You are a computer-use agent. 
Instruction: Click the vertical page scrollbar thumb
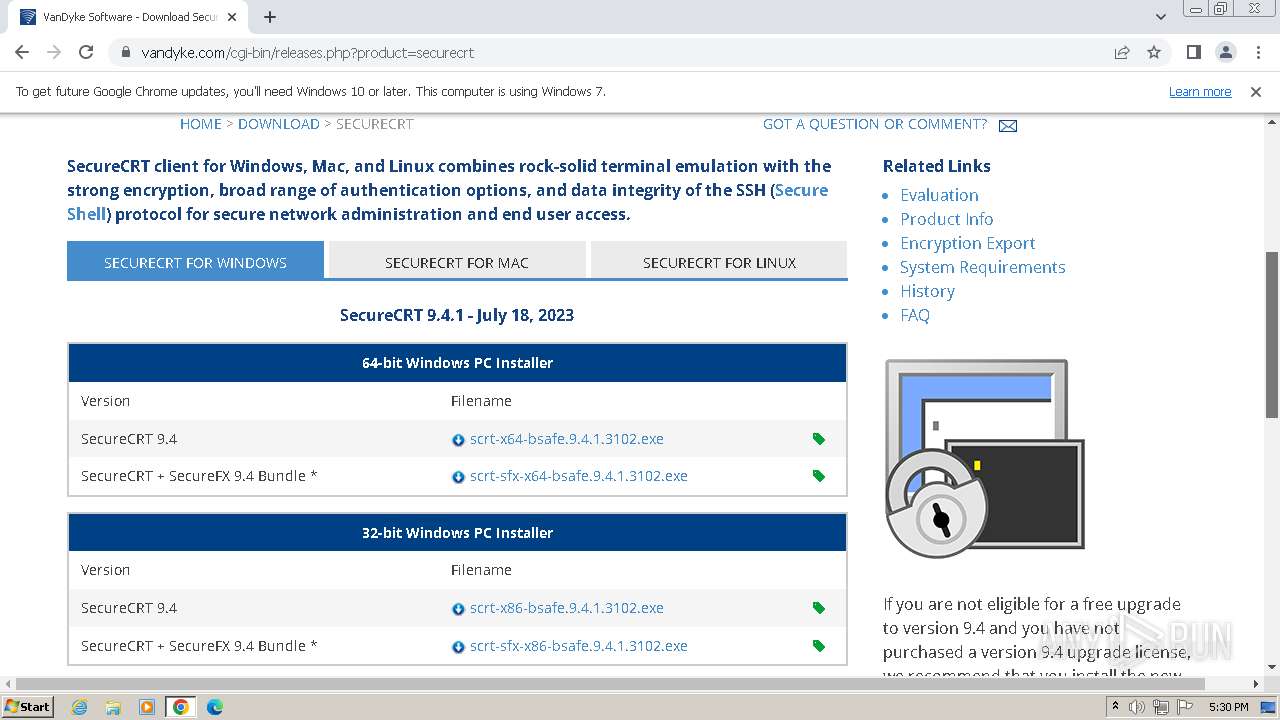pos(1272,335)
